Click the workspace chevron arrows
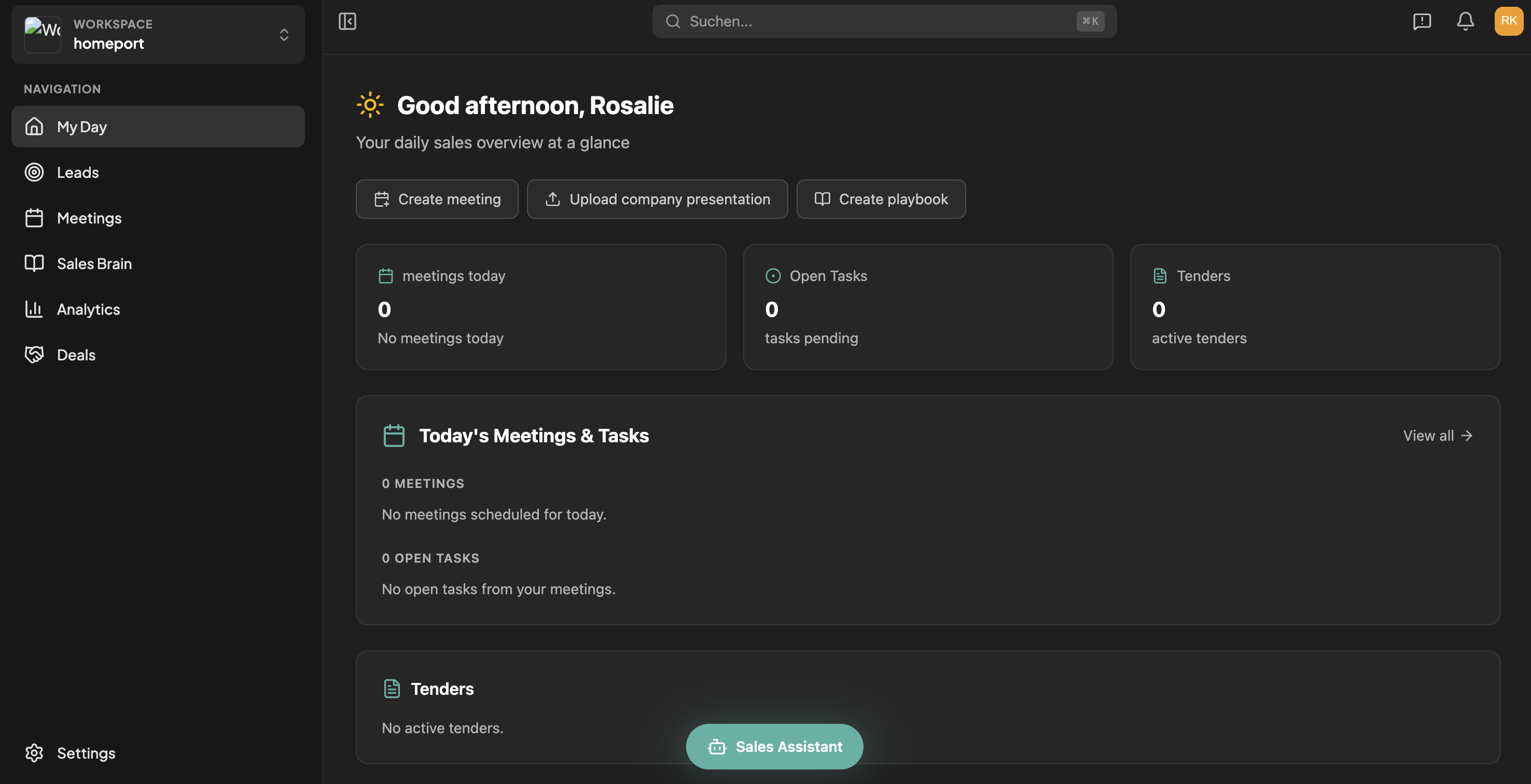This screenshot has height=784, width=1531. pyautogui.click(x=284, y=34)
